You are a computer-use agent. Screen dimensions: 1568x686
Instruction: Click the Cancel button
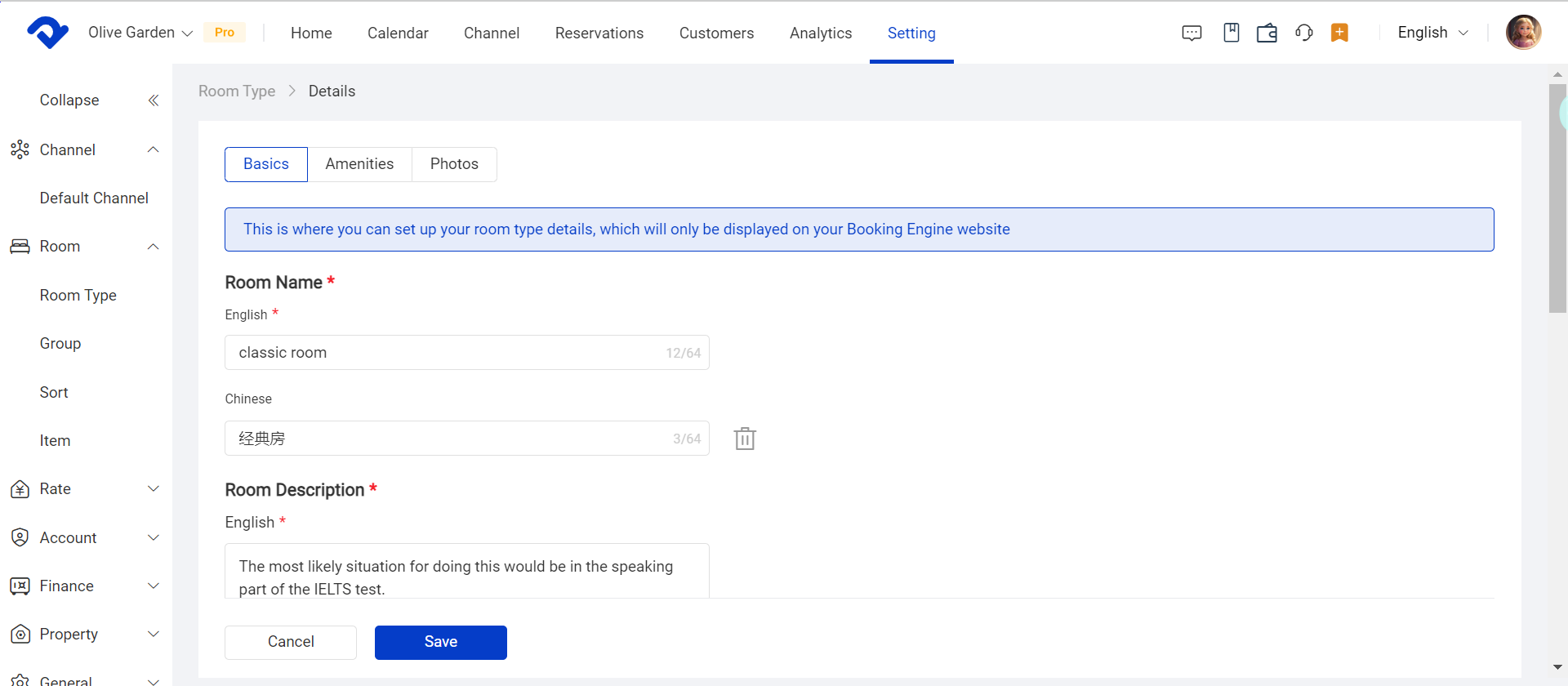pos(291,642)
